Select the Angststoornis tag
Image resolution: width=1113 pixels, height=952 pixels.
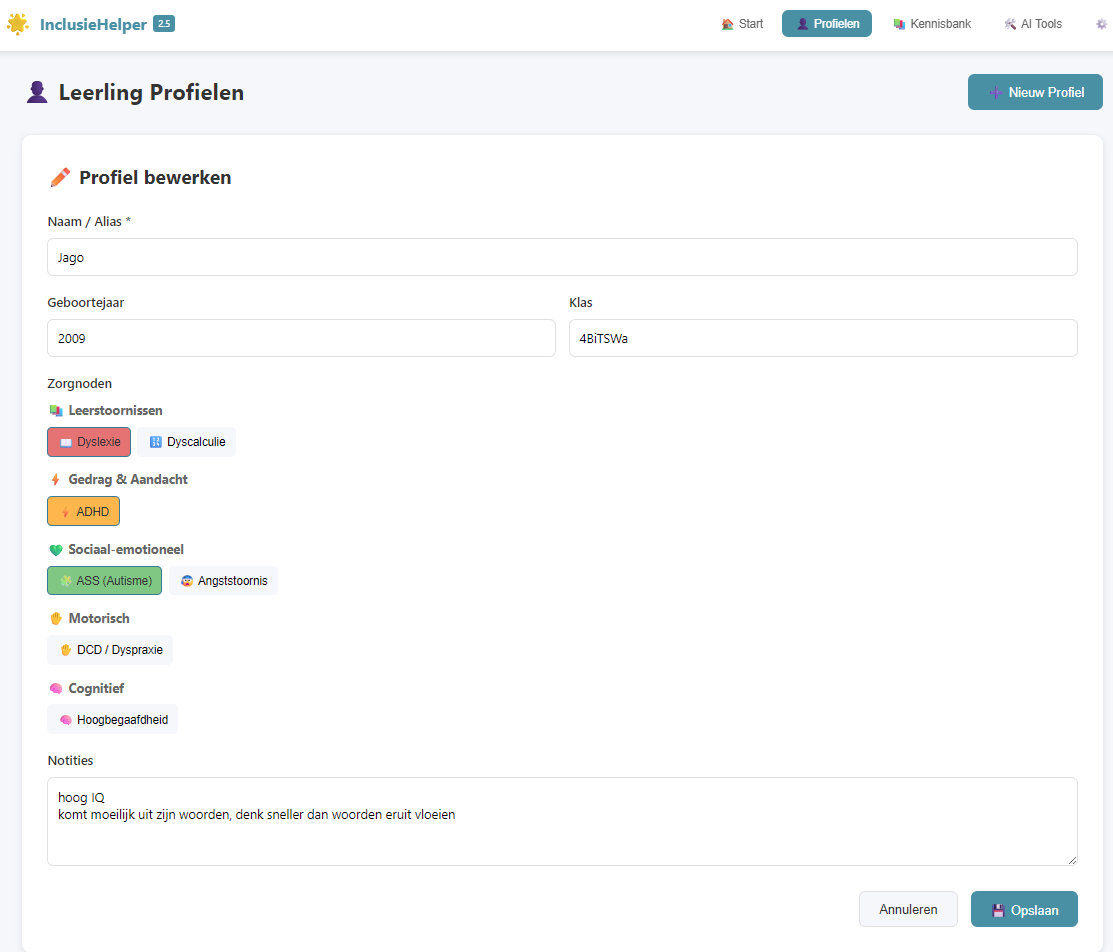click(223, 581)
